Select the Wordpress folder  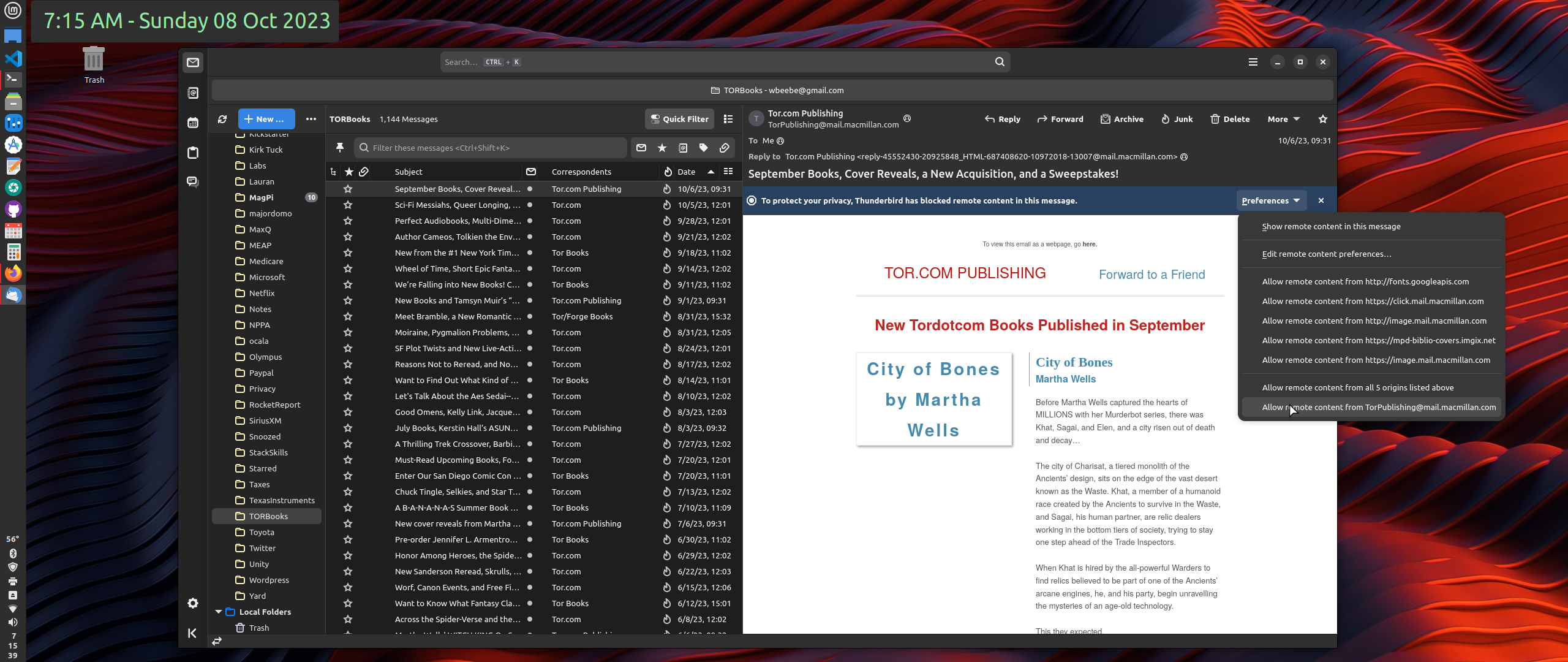(267, 580)
